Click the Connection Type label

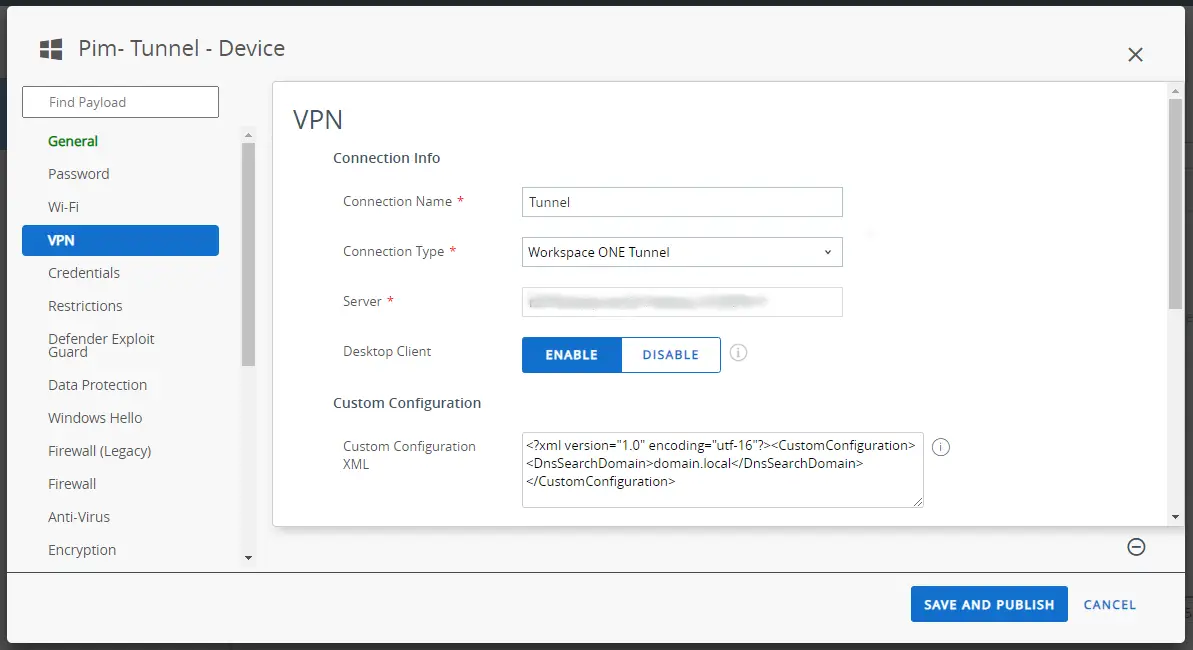click(x=393, y=252)
